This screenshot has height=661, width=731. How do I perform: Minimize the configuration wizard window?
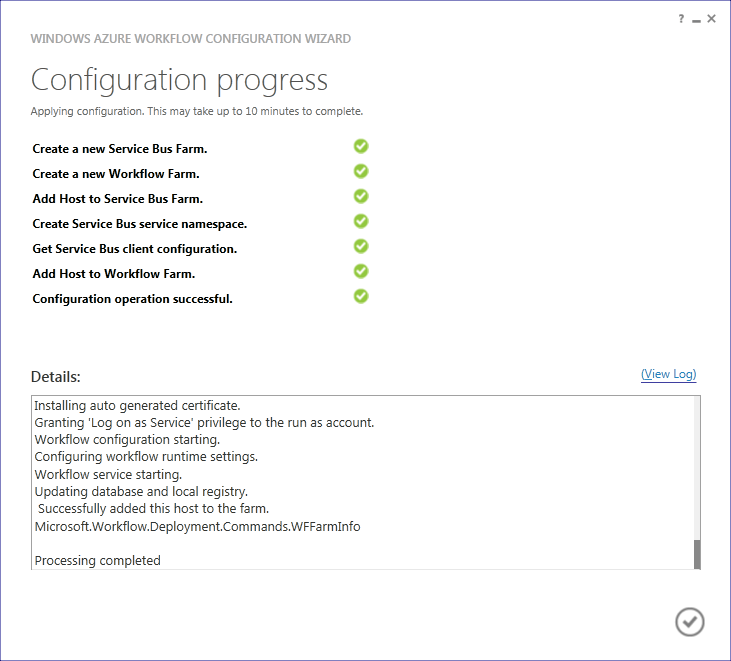point(697,20)
